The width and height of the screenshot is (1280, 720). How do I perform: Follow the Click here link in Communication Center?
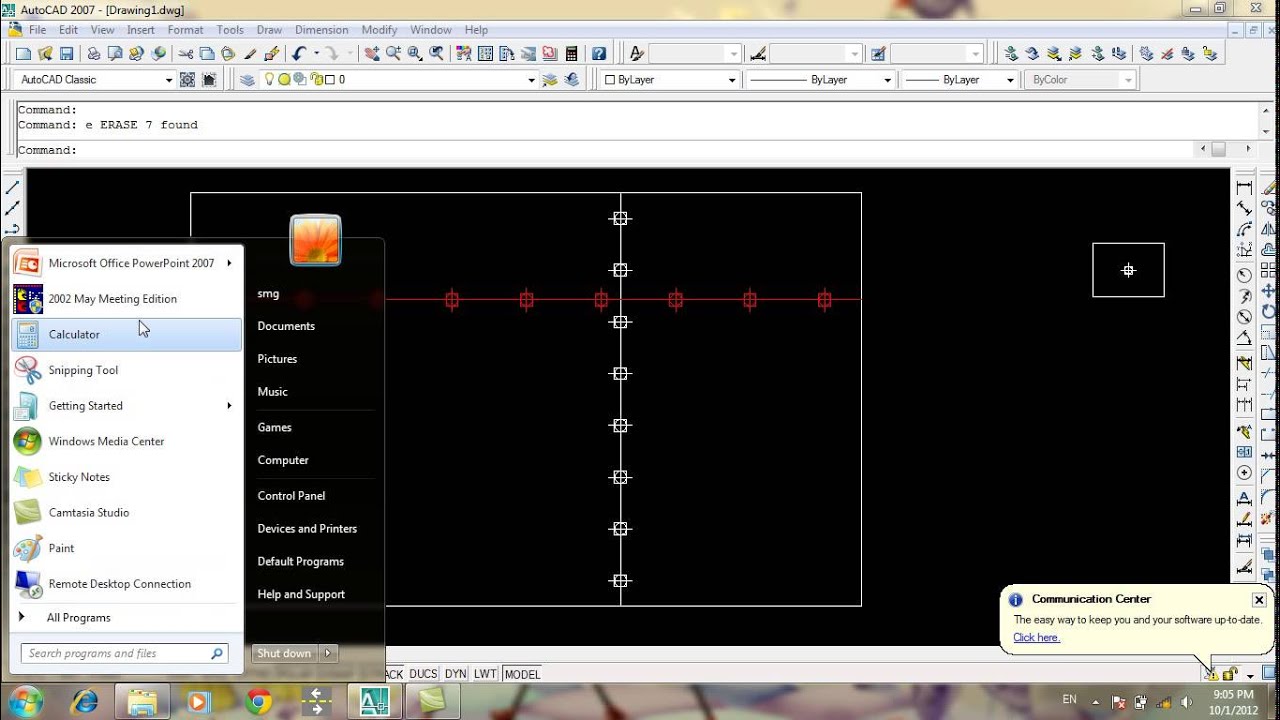tap(1036, 637)
